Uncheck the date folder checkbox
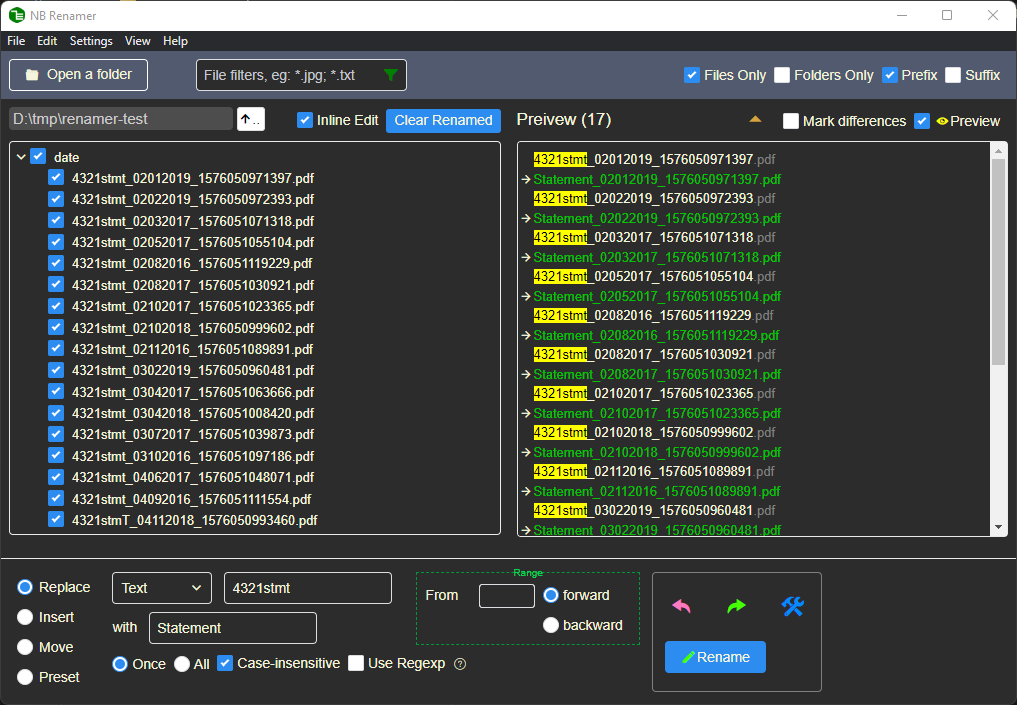This screenshot has width=1017, height=705. [38, 156]
